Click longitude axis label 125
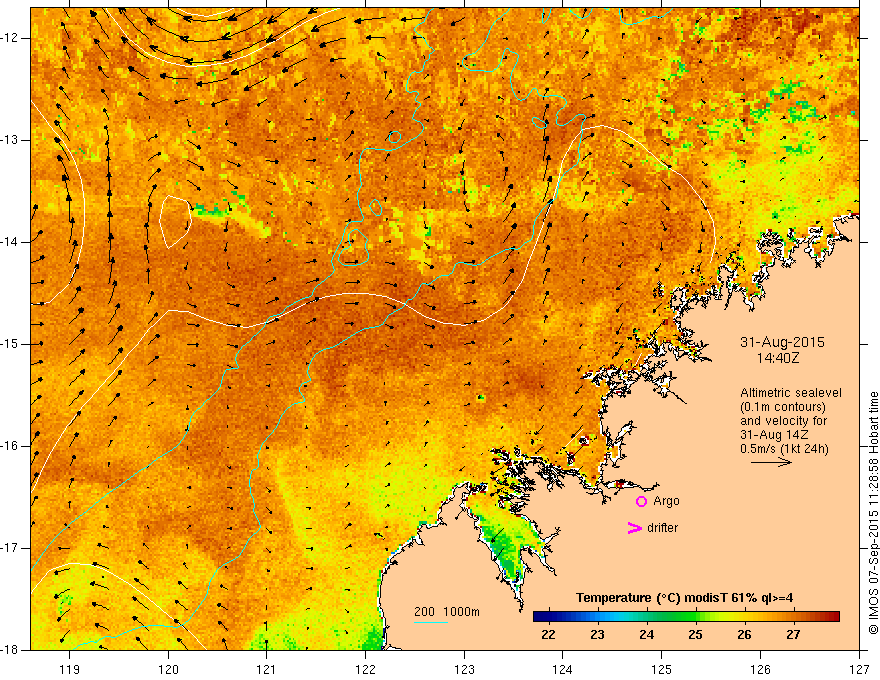 pyautogui.click(x=662, y=669)
